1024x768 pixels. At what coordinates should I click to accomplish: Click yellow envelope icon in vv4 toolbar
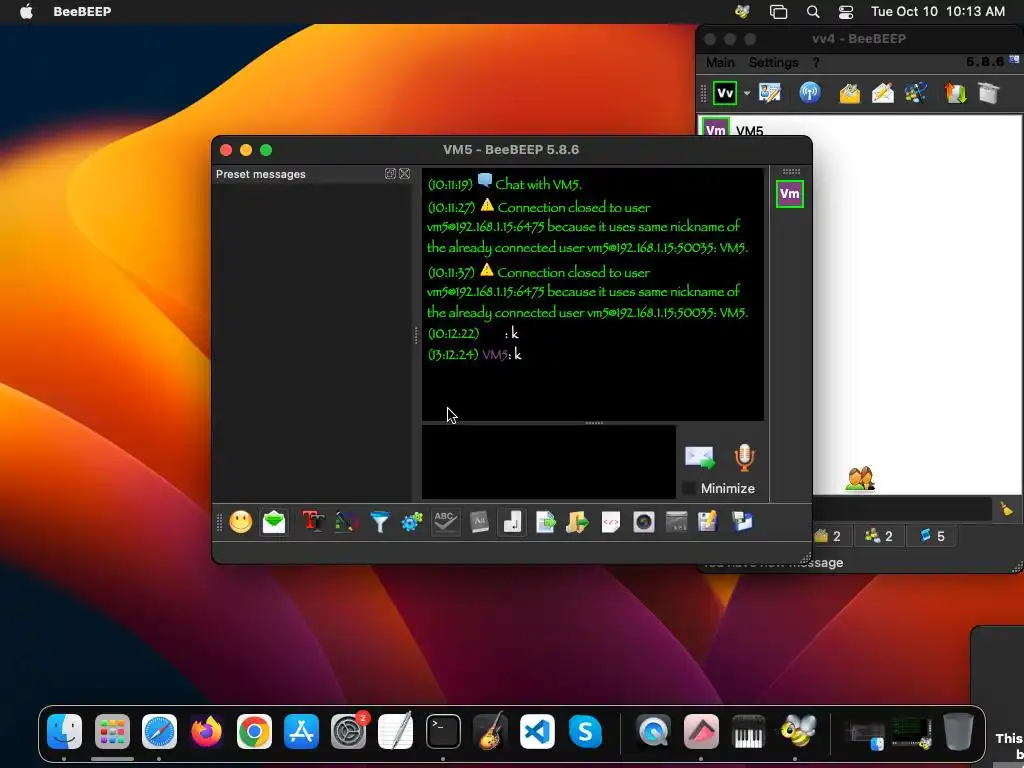coord(850,93)
